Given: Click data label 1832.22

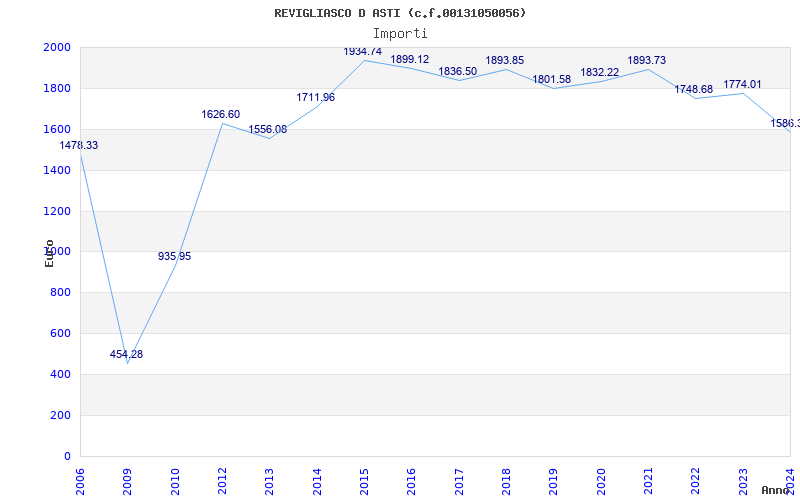Looking at the screenshot, I should [599, 72].
